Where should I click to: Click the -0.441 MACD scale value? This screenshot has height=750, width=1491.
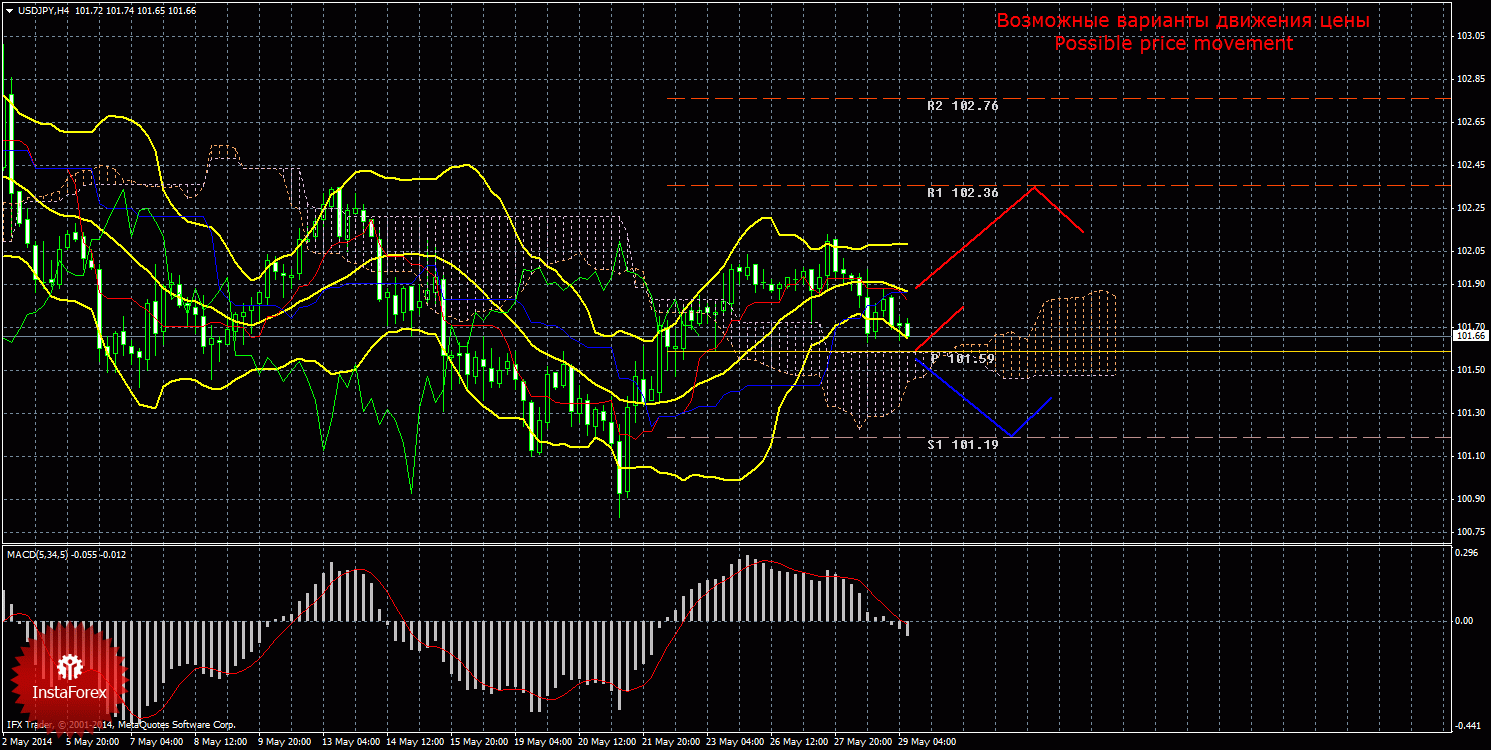tap(1468, 726)
